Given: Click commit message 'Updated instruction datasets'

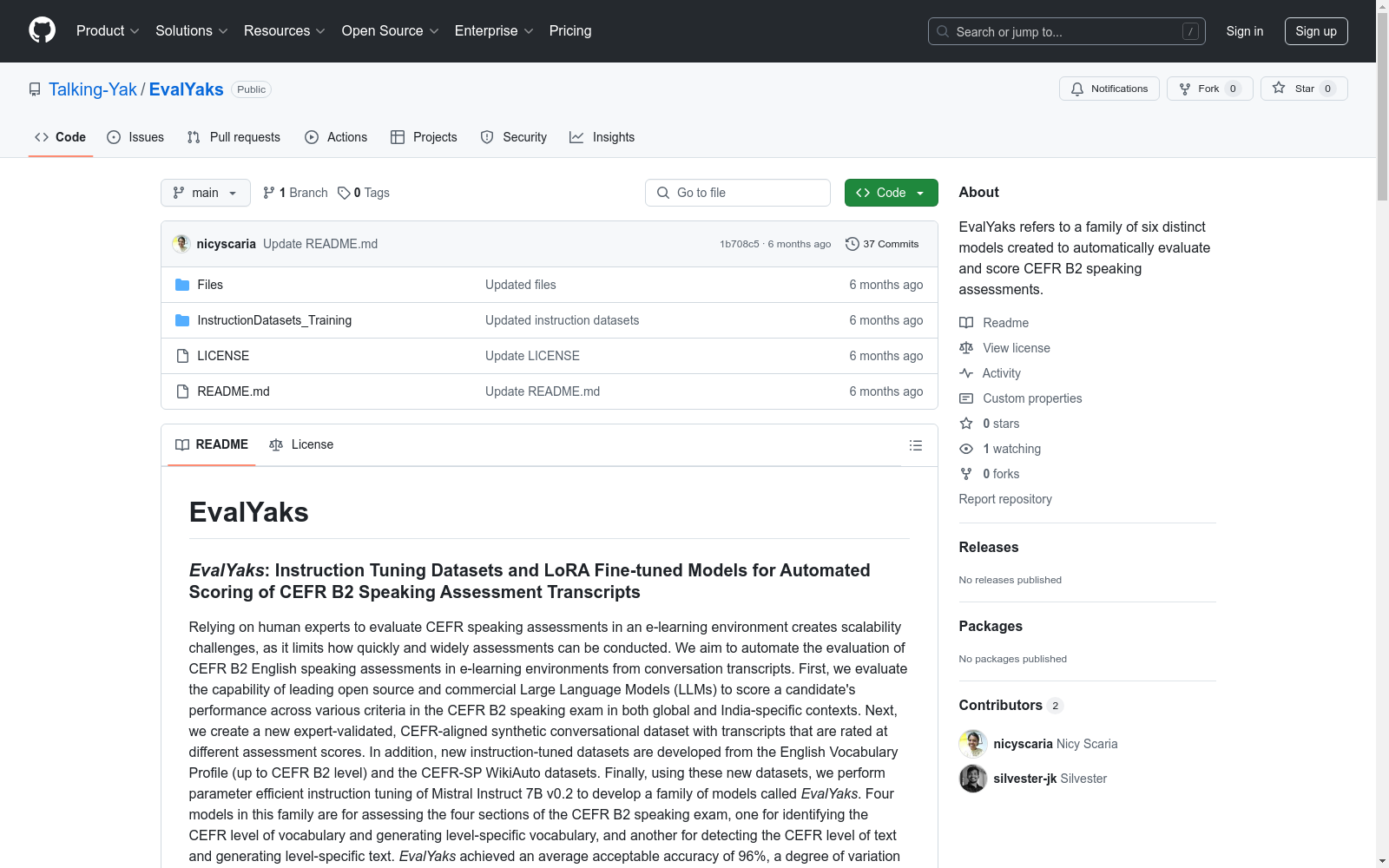Looking at the screenshot, I should (563, 320).
